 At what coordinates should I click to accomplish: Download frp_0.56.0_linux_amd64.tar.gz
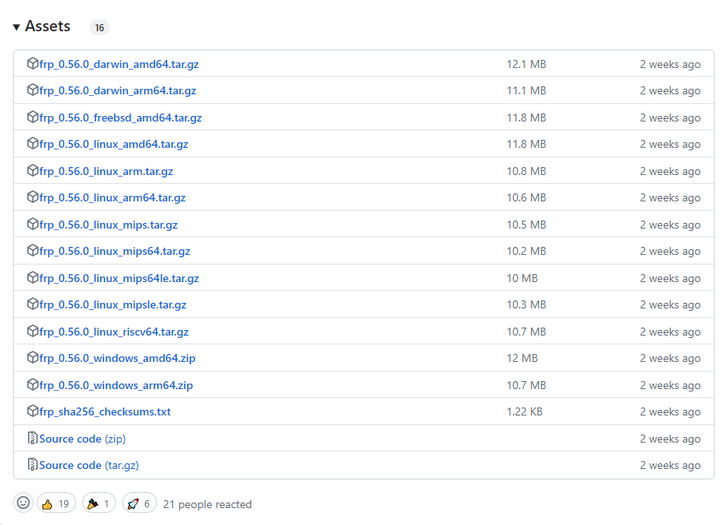(x=113, y=144)
